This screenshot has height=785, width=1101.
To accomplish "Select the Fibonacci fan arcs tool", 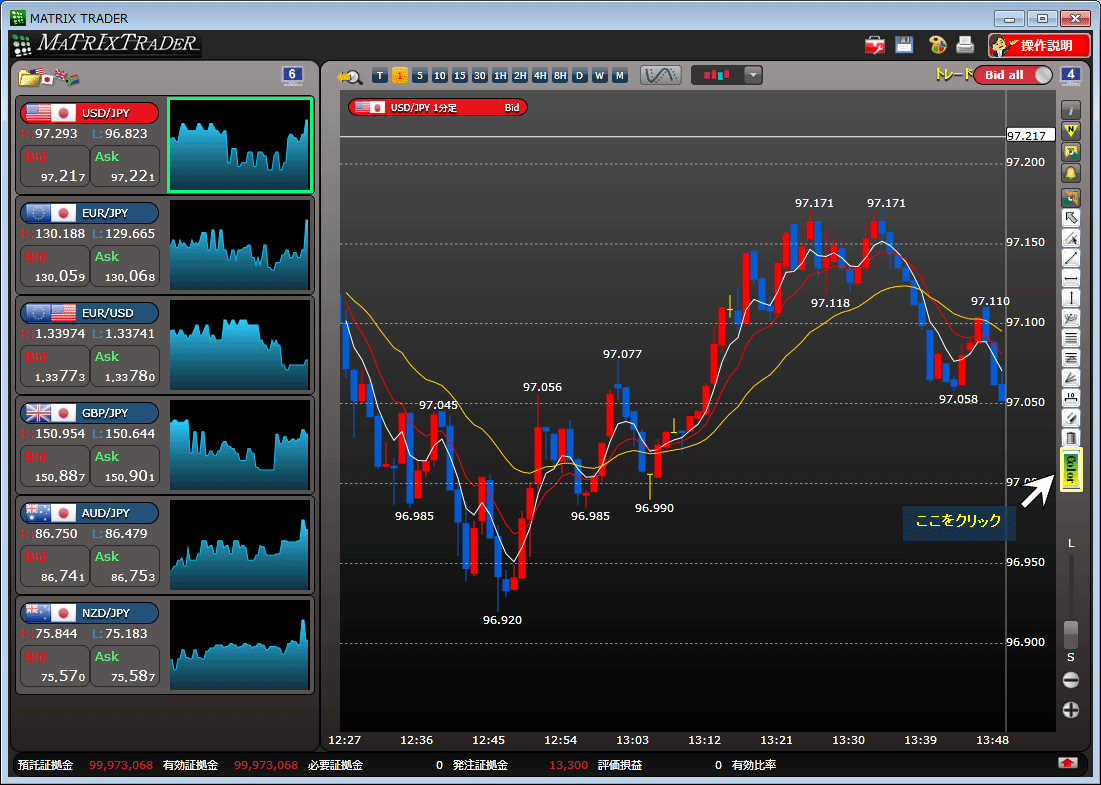I will (x=1070, y=318).
